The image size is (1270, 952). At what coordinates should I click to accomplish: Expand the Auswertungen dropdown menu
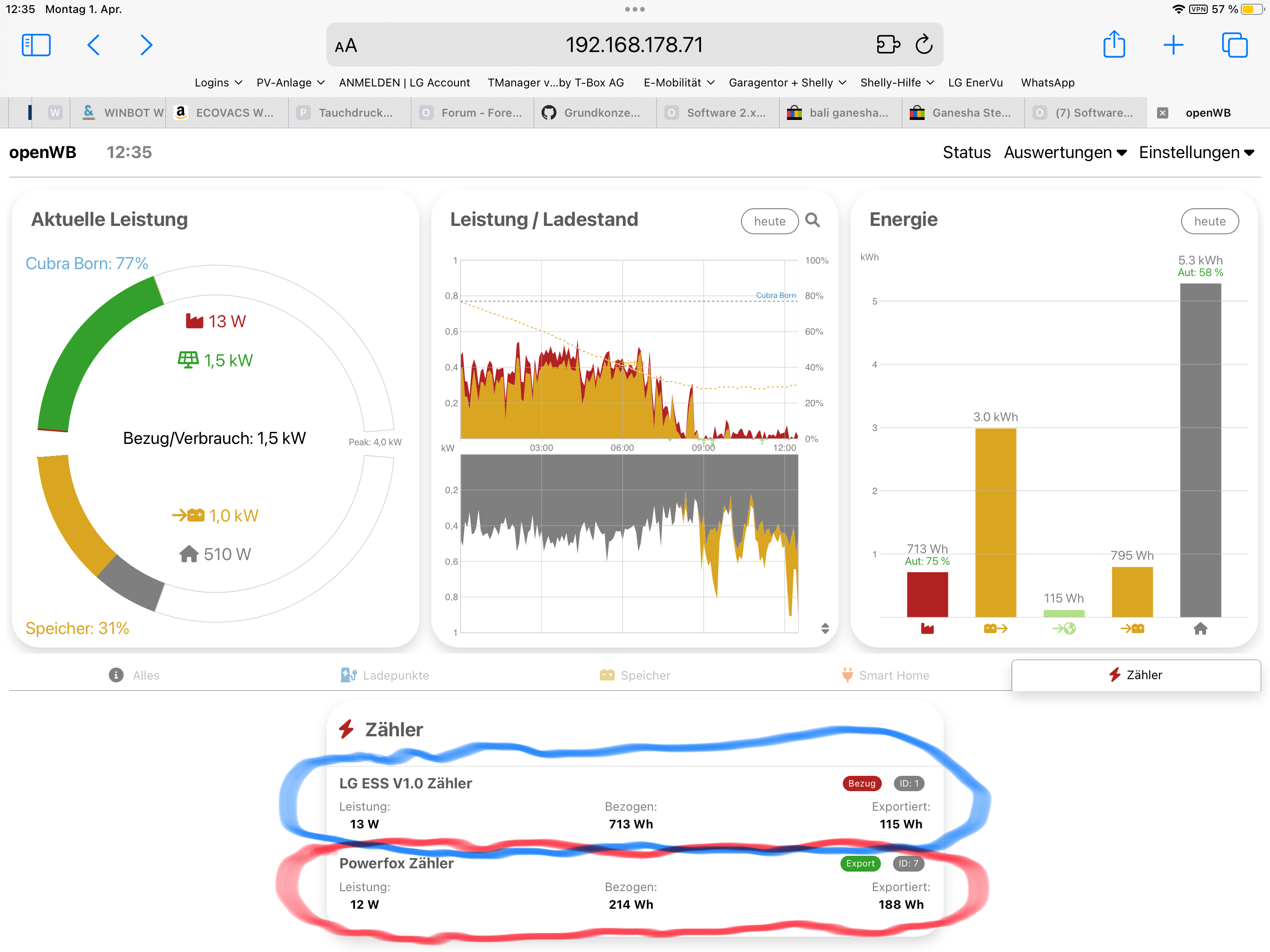pos(1065,152)
